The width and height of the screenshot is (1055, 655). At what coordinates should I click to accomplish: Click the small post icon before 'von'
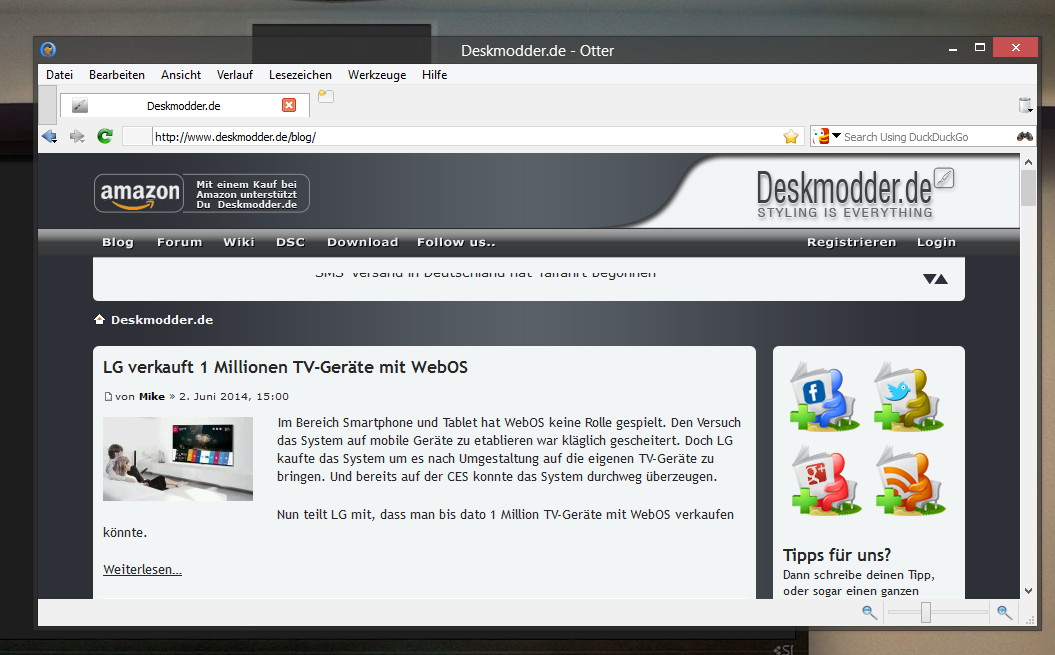click(108, 397)
